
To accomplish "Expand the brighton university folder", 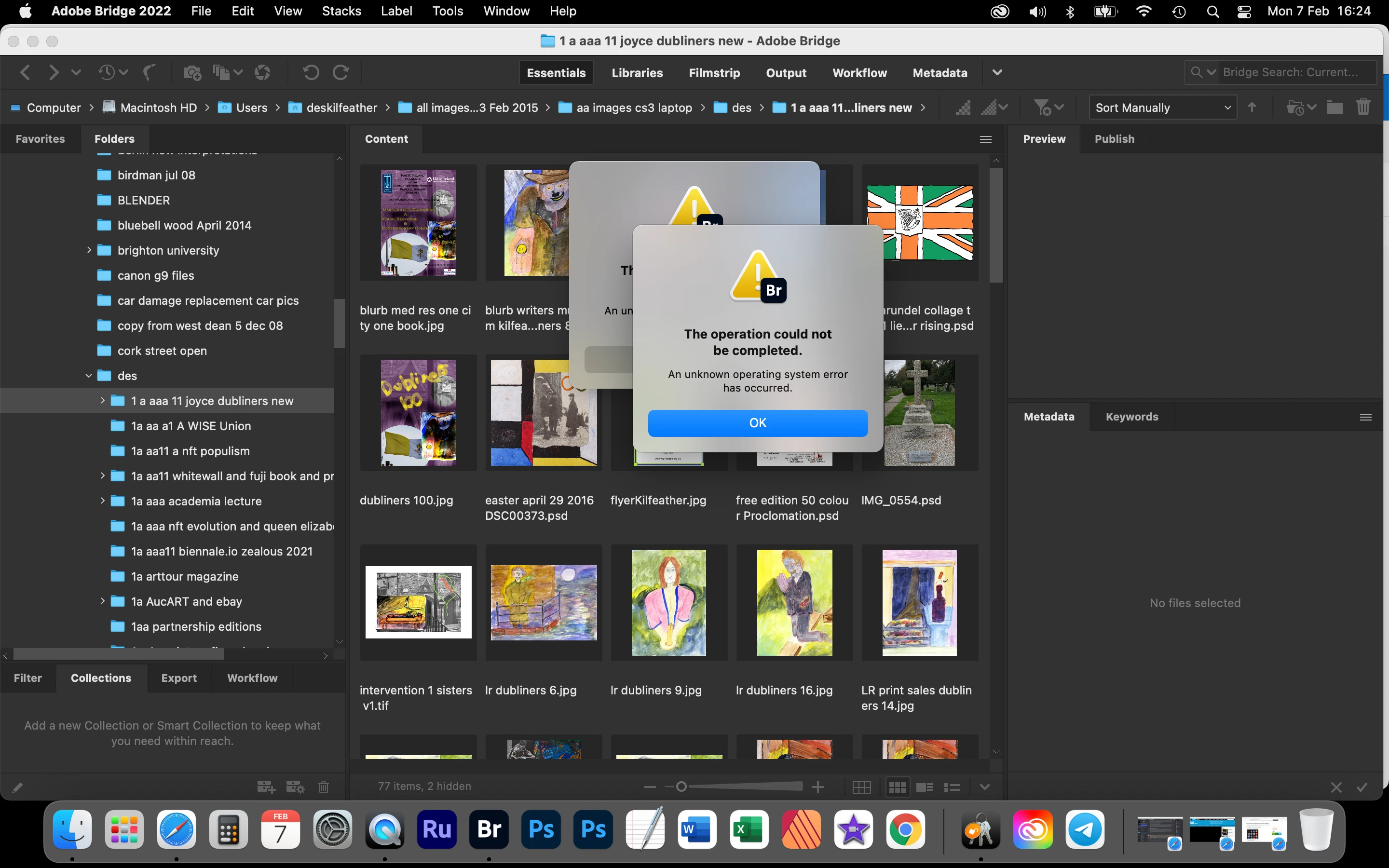I will coord(89,250).
